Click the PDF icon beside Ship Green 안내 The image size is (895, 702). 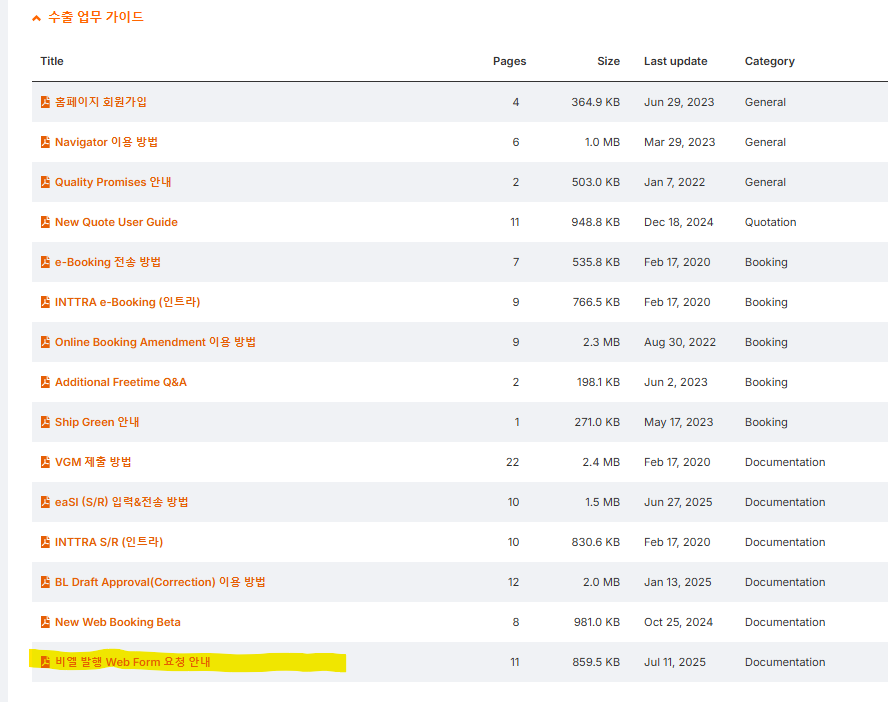pos(45,421)
